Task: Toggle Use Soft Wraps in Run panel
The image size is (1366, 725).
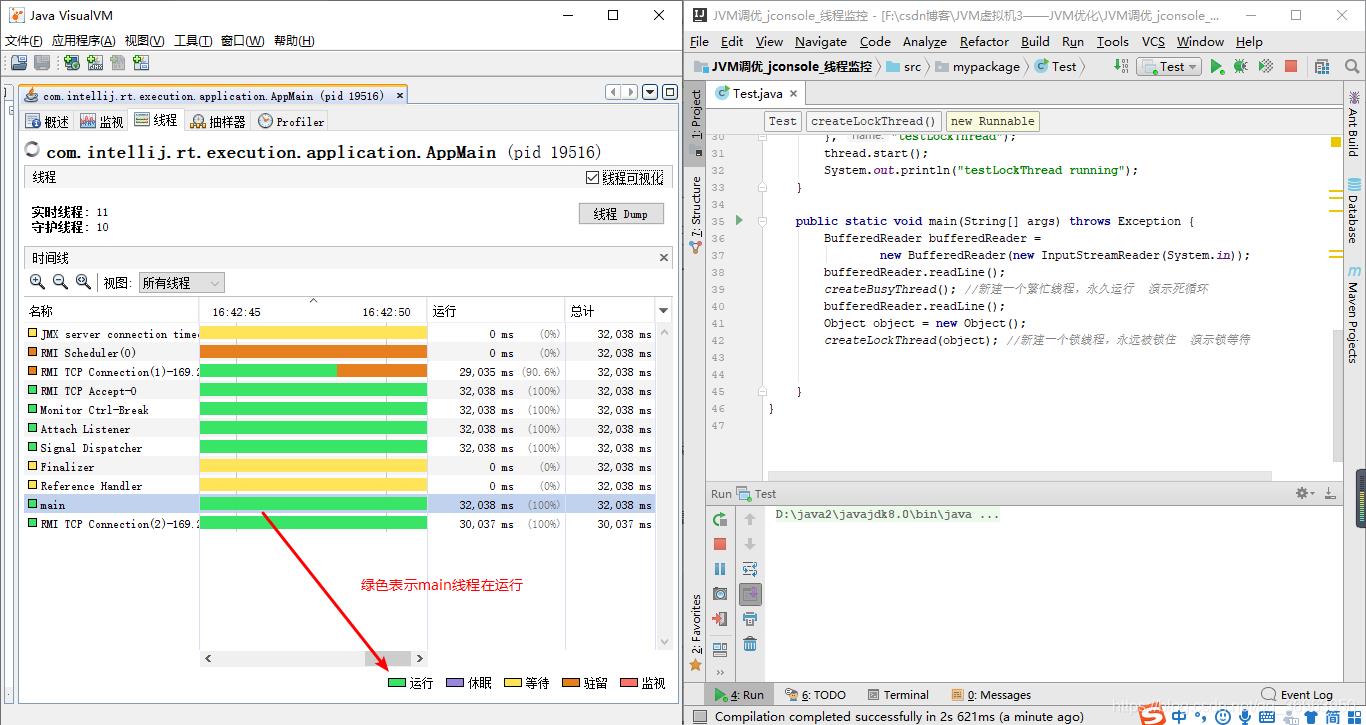Action: pyautogui.click(x=750, y=569)
